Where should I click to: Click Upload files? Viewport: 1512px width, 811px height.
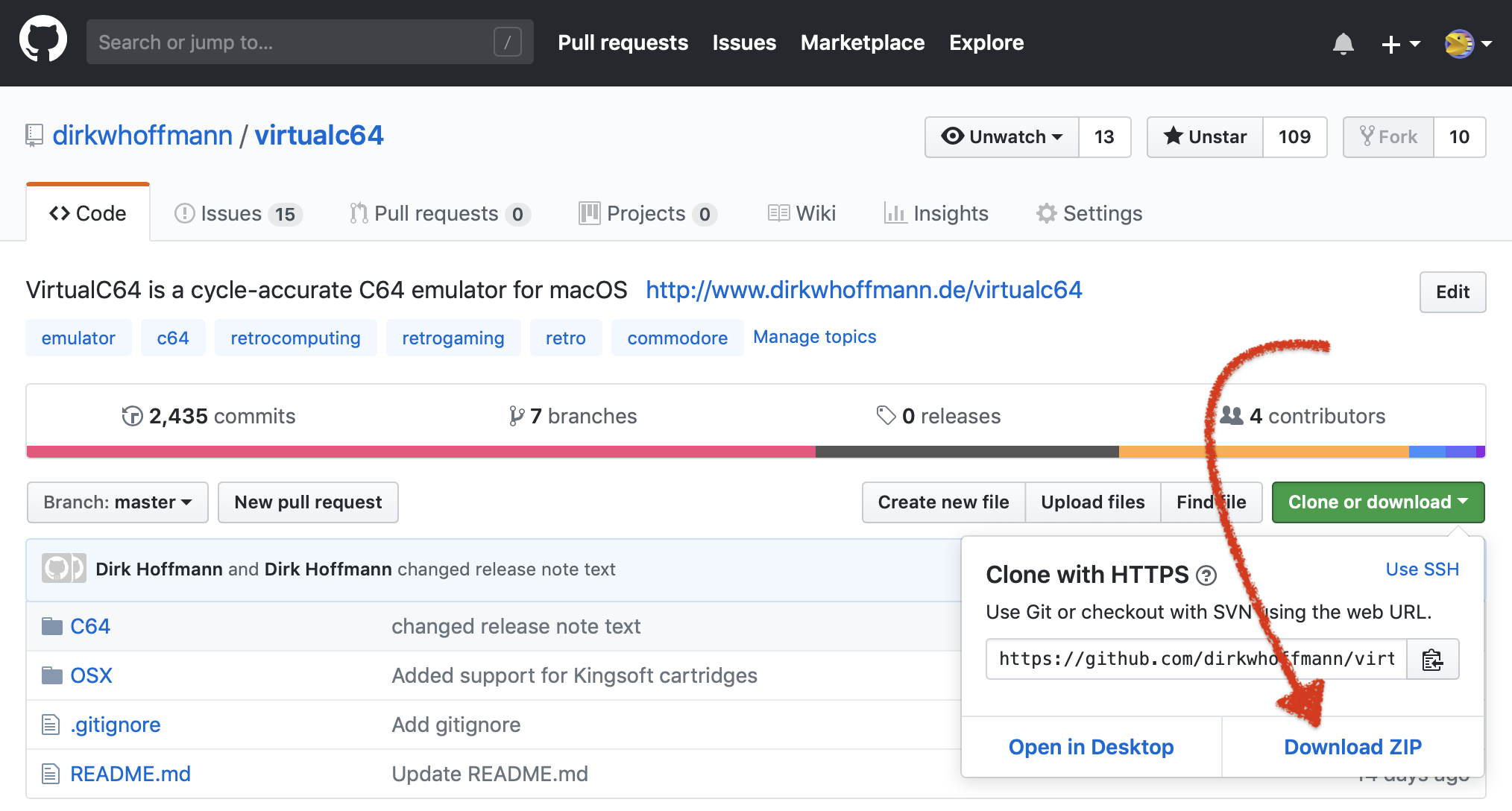(1092, 502)
